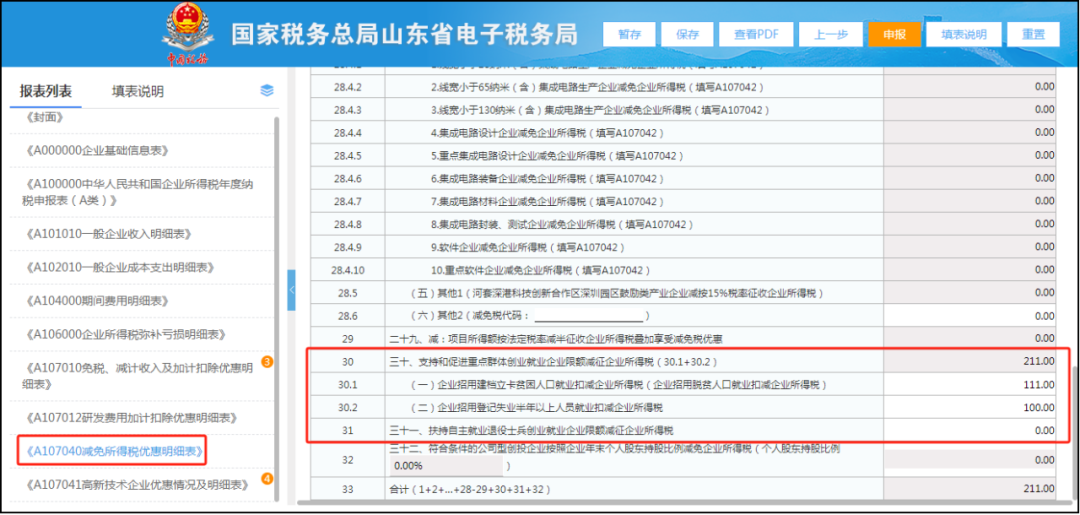The width and height of the screenshot is (1080, 515).
Task: Open 填表说明 in the top toolbar
Action: coord(964,34)
